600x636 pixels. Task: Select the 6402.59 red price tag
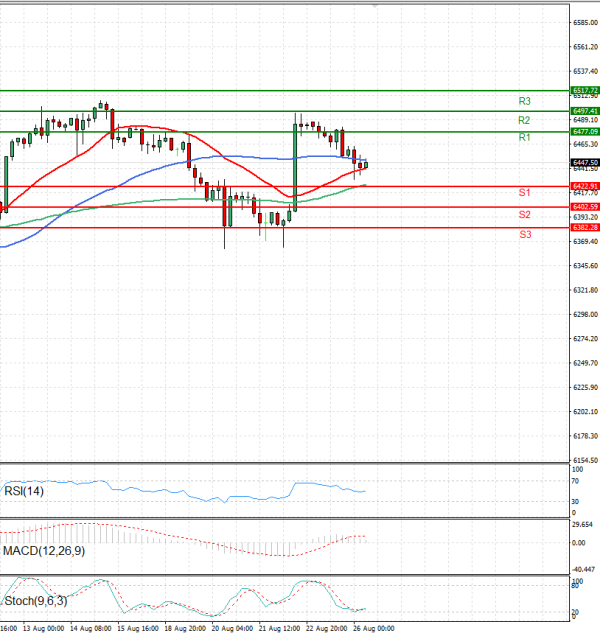click(x=585, y=207)
